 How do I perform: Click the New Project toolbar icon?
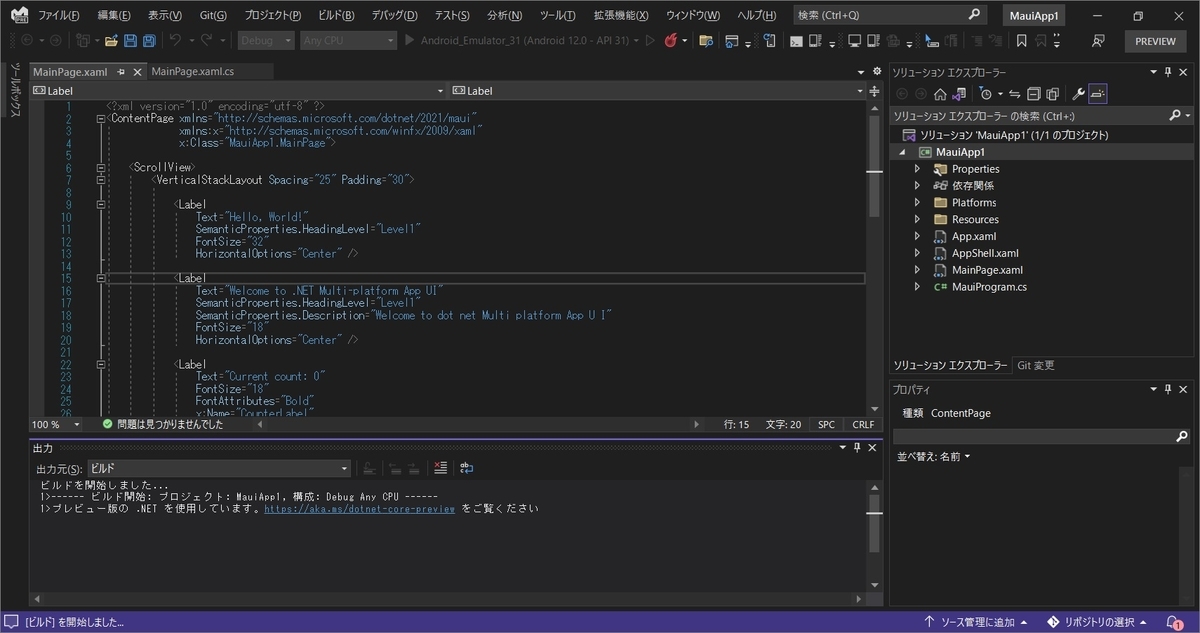82,41
